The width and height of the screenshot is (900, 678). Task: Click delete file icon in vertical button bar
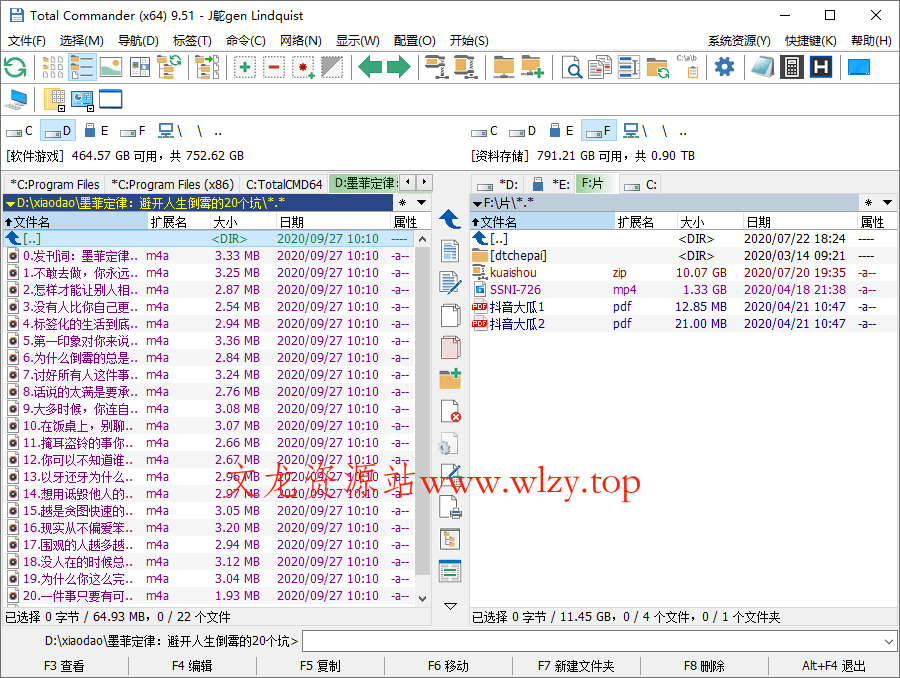450,411
